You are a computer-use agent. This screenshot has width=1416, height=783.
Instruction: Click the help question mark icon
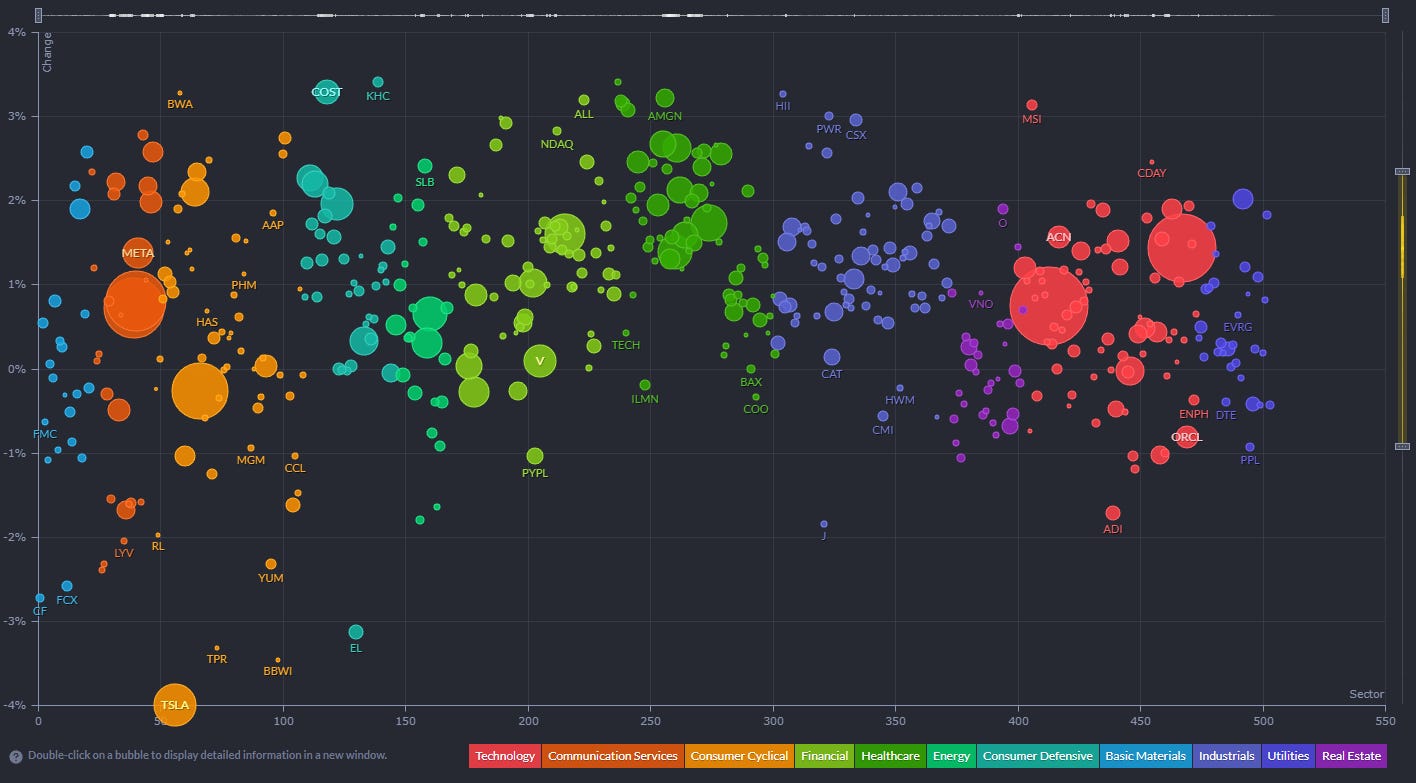[16, 757]
